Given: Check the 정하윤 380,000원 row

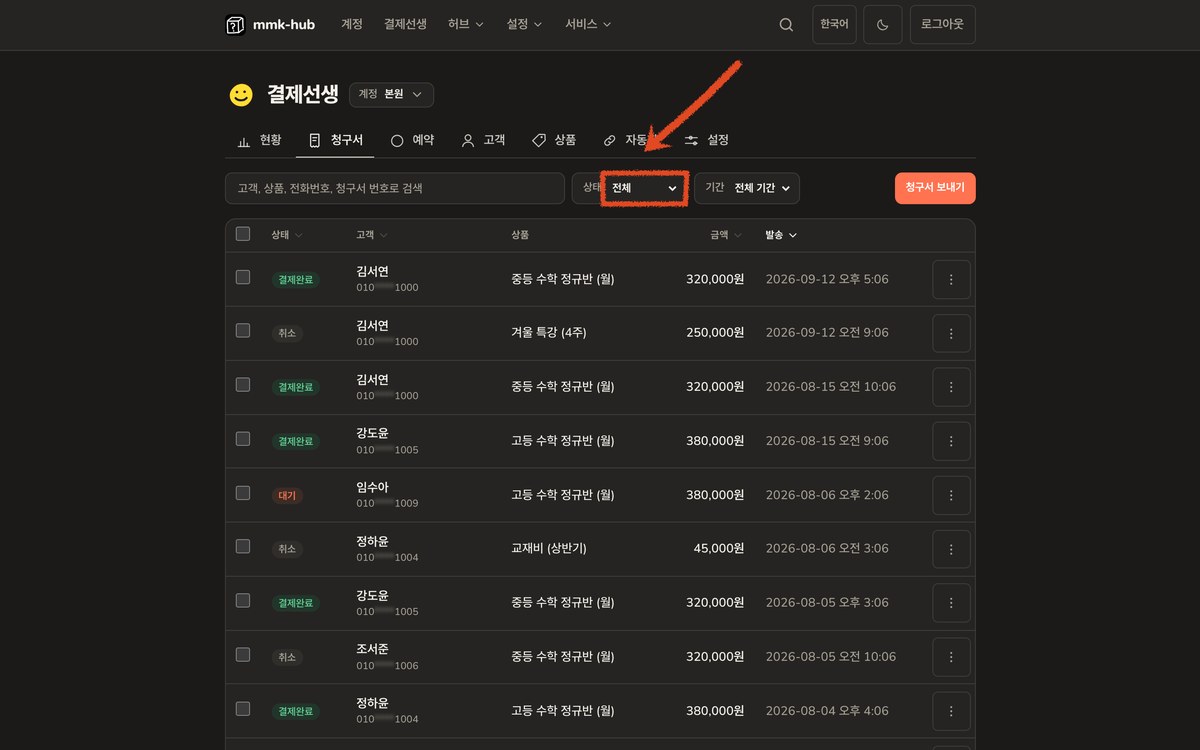Looking at the screenshot, I should click(243, 709).
